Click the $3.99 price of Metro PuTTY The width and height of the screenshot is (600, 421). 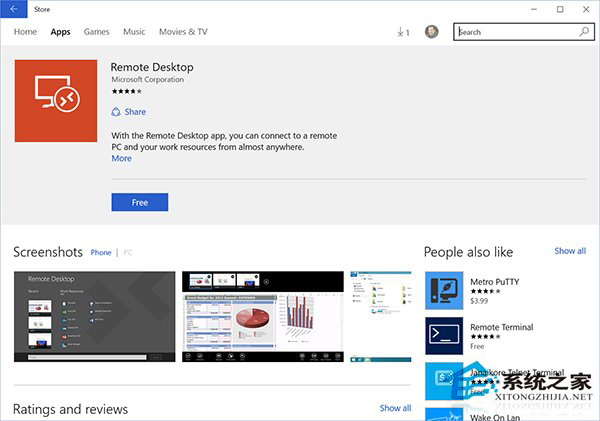click(479, 301)
